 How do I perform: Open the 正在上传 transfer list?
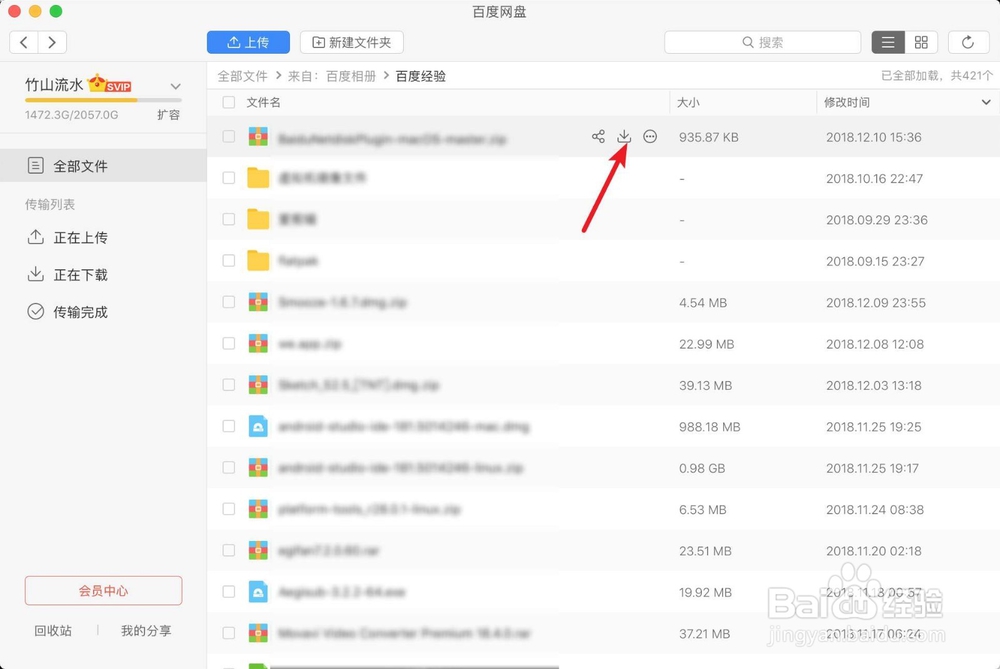tap(68, 237)
